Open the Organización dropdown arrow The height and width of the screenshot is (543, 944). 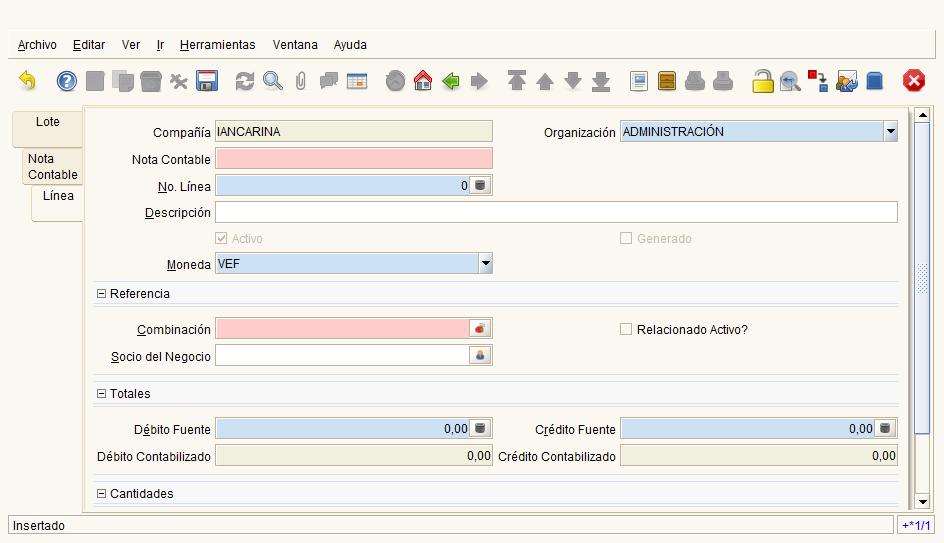(x=890, y=131)
